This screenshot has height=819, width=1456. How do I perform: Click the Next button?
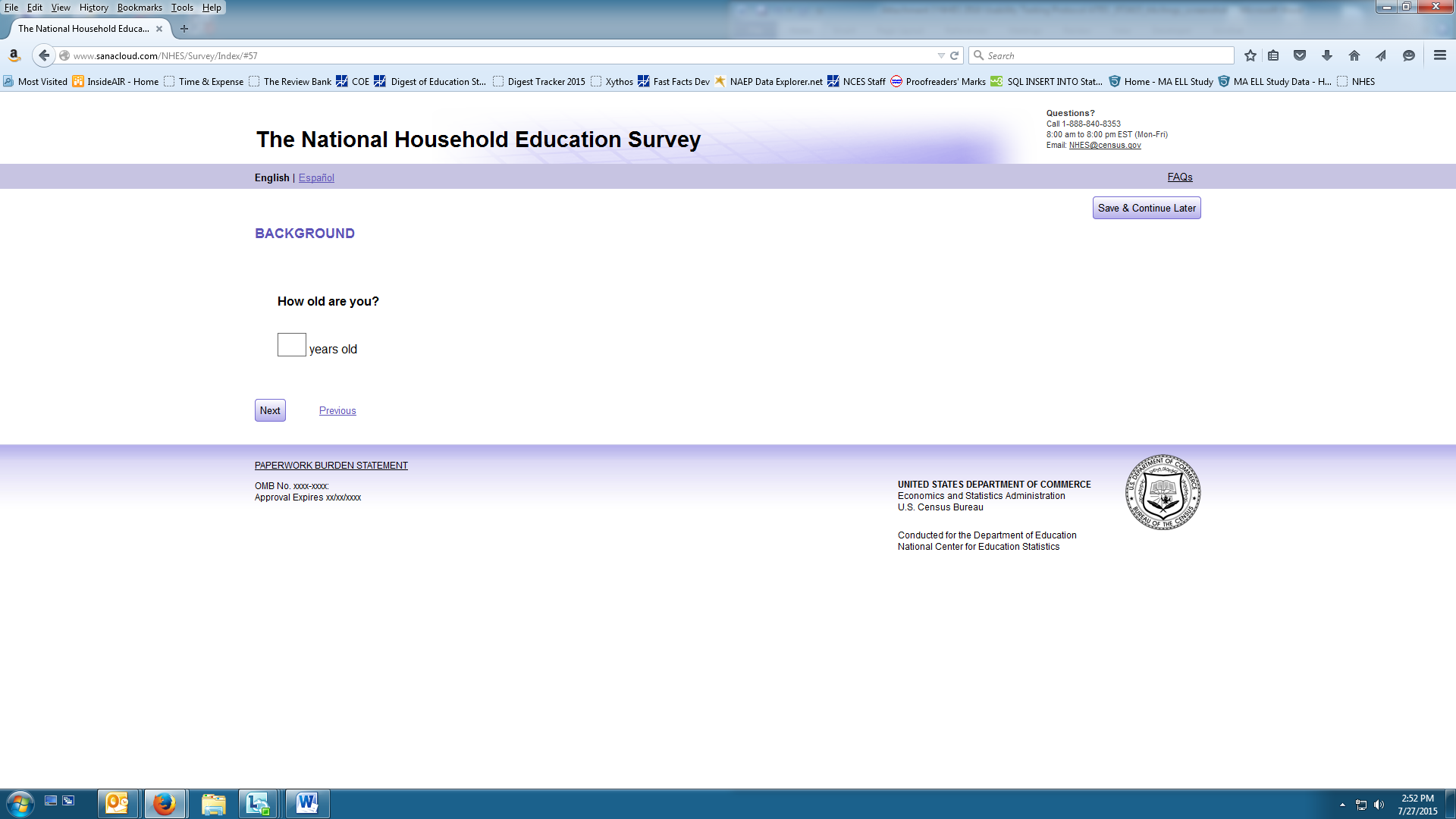[x=270, y=410]
